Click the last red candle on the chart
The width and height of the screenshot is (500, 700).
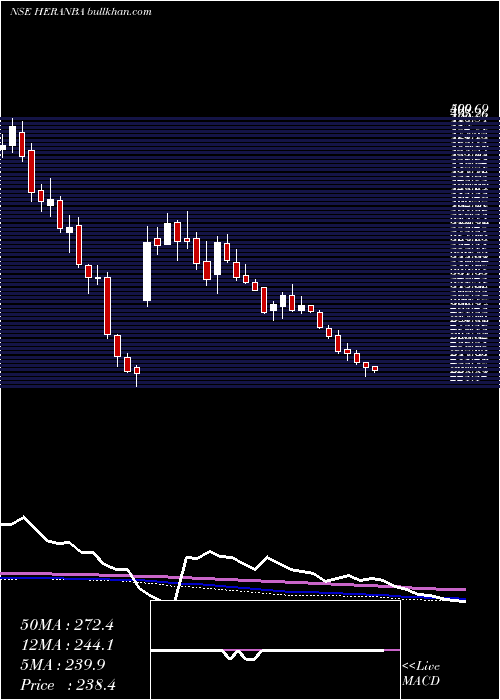click(x=375, y=369)
